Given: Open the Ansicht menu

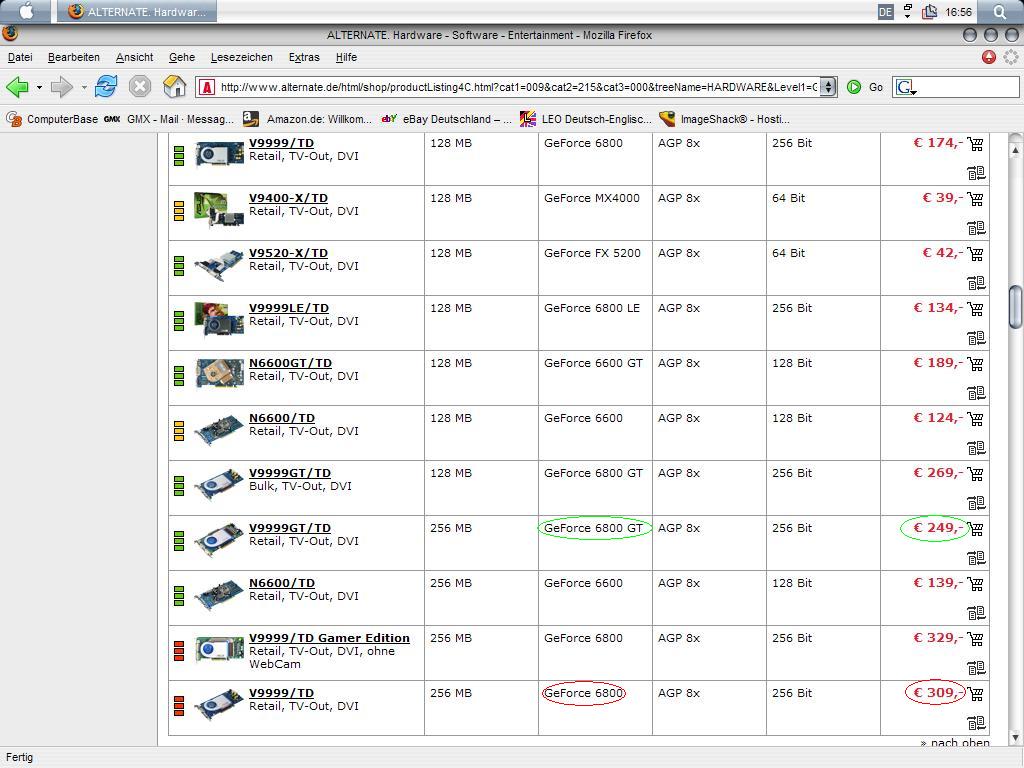Looking at the screenshot, I should tap(135, 57).
